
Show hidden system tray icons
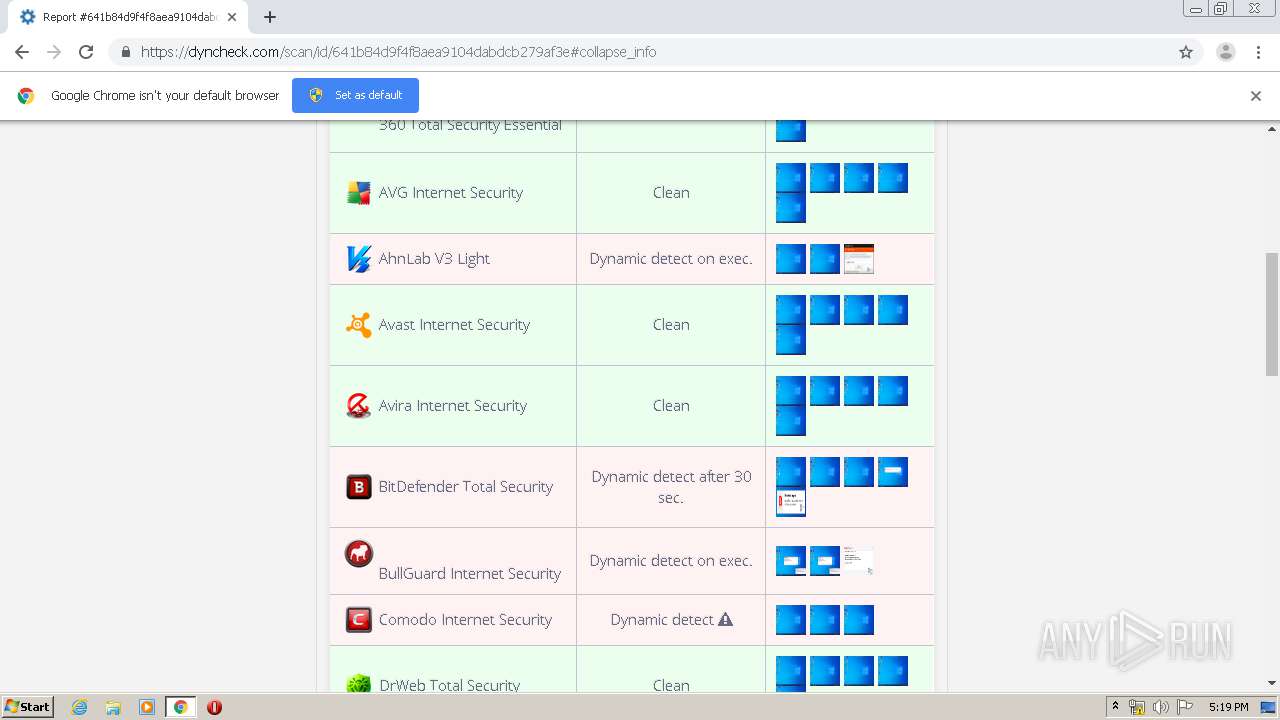coord(1115,707)
